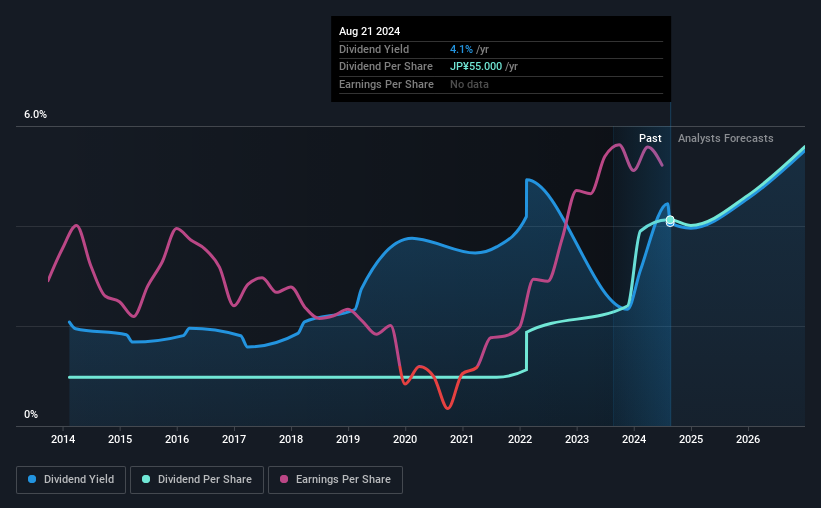The height and width of the screenshot is (508, 821).
Task: Click the tooltip 'Earnings Per Share' row label
Action: [386, 84]
